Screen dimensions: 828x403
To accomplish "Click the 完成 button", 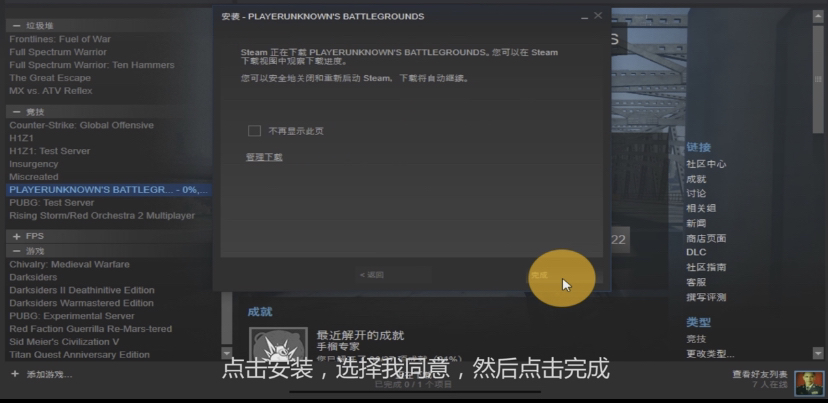I will tap(566, 275).
